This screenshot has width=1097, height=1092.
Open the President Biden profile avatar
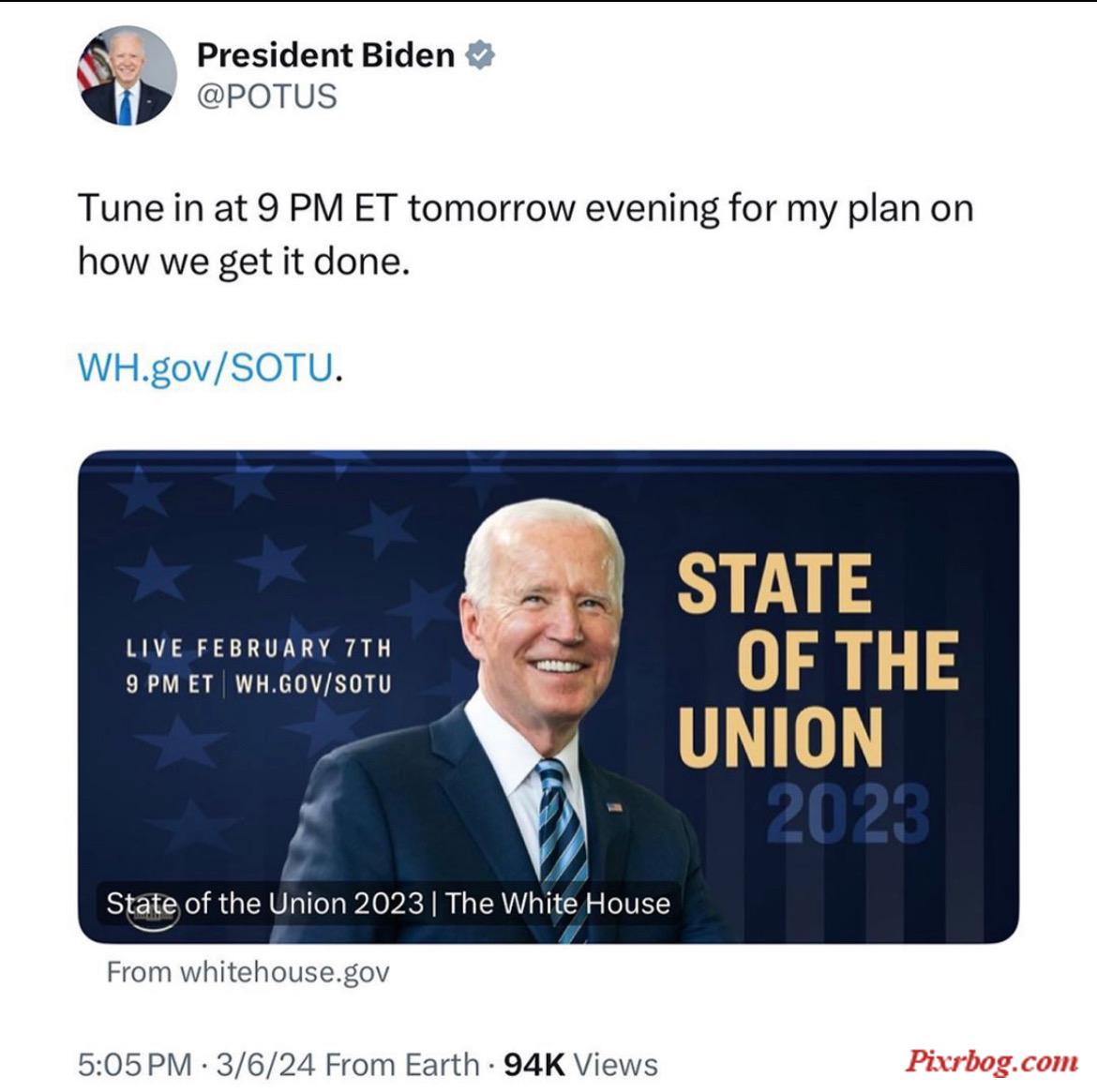pyautogui.click(x=127, y=76)
